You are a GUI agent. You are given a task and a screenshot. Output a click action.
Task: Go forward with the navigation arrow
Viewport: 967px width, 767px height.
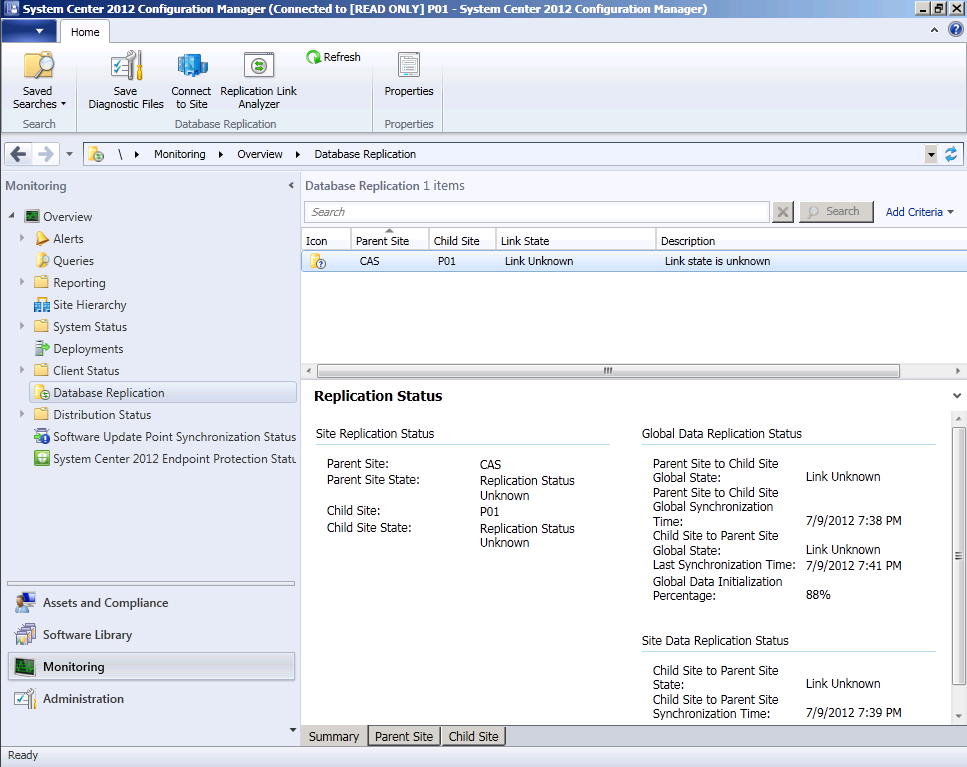pos(46,154)
